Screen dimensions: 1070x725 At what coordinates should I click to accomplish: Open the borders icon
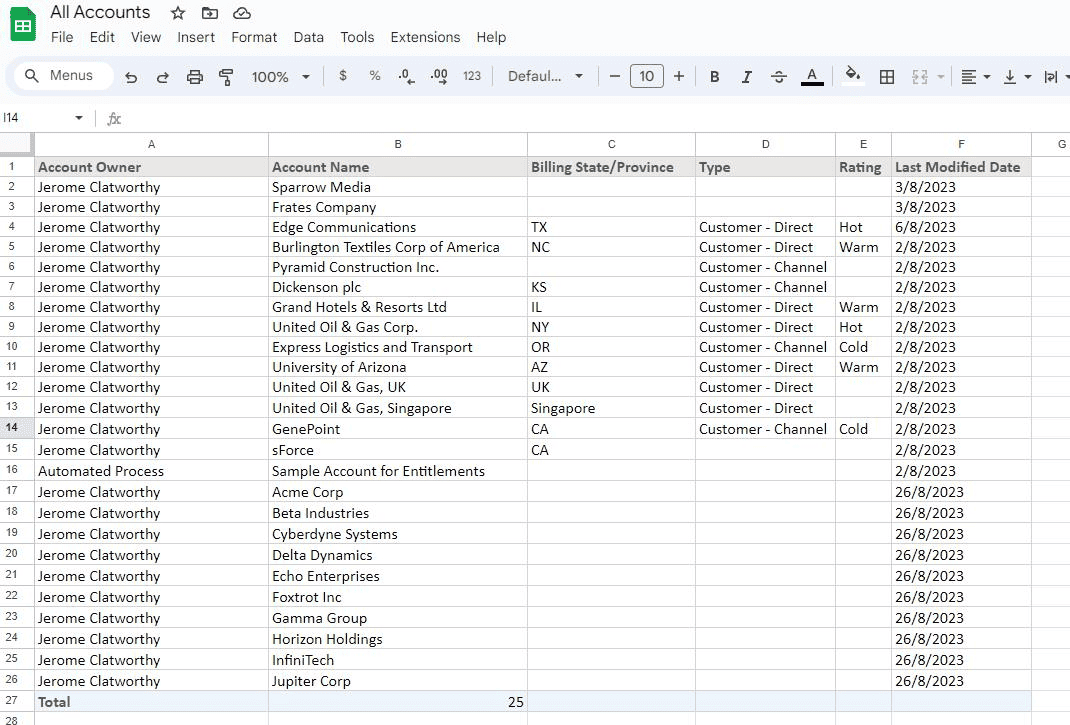click(887, 76)
